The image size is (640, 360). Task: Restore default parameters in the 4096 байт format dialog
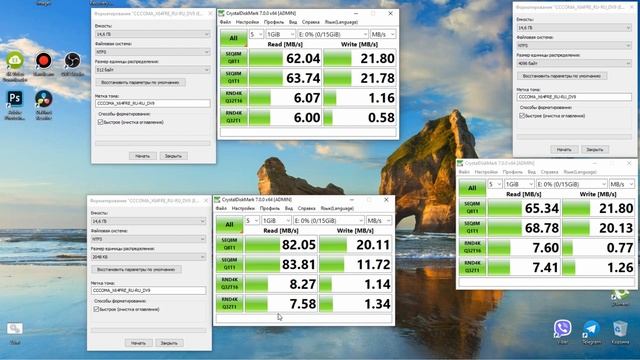pyautogui.click(x=562, y=76)
